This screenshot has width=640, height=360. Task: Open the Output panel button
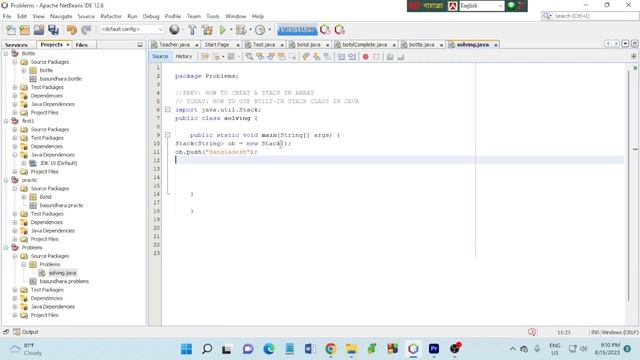tap(26, 332)
